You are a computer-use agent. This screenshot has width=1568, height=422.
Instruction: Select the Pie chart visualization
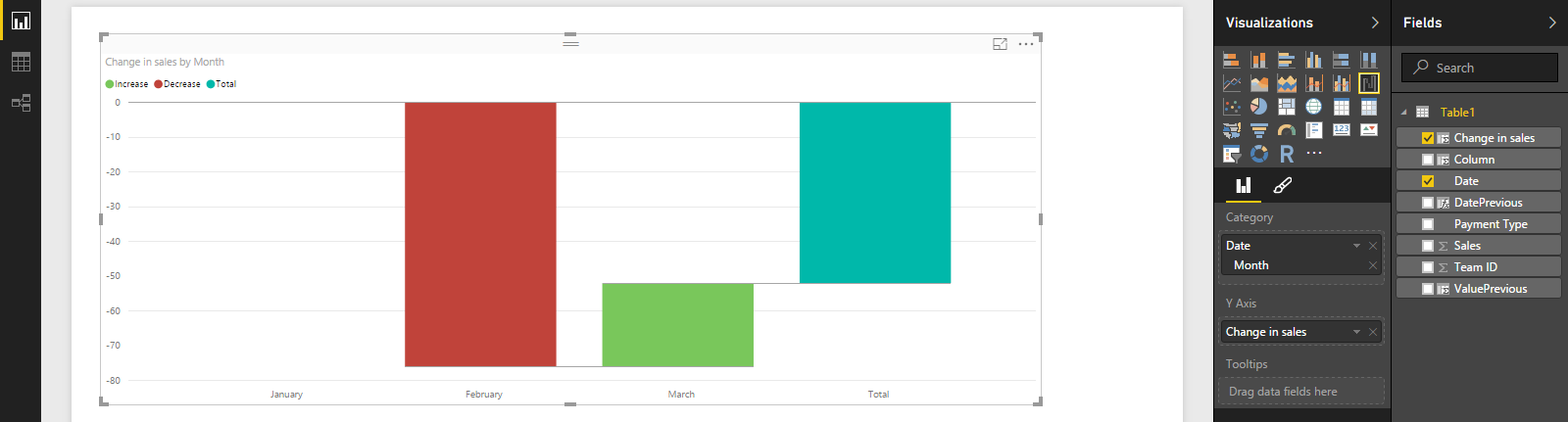[1259, 107]
